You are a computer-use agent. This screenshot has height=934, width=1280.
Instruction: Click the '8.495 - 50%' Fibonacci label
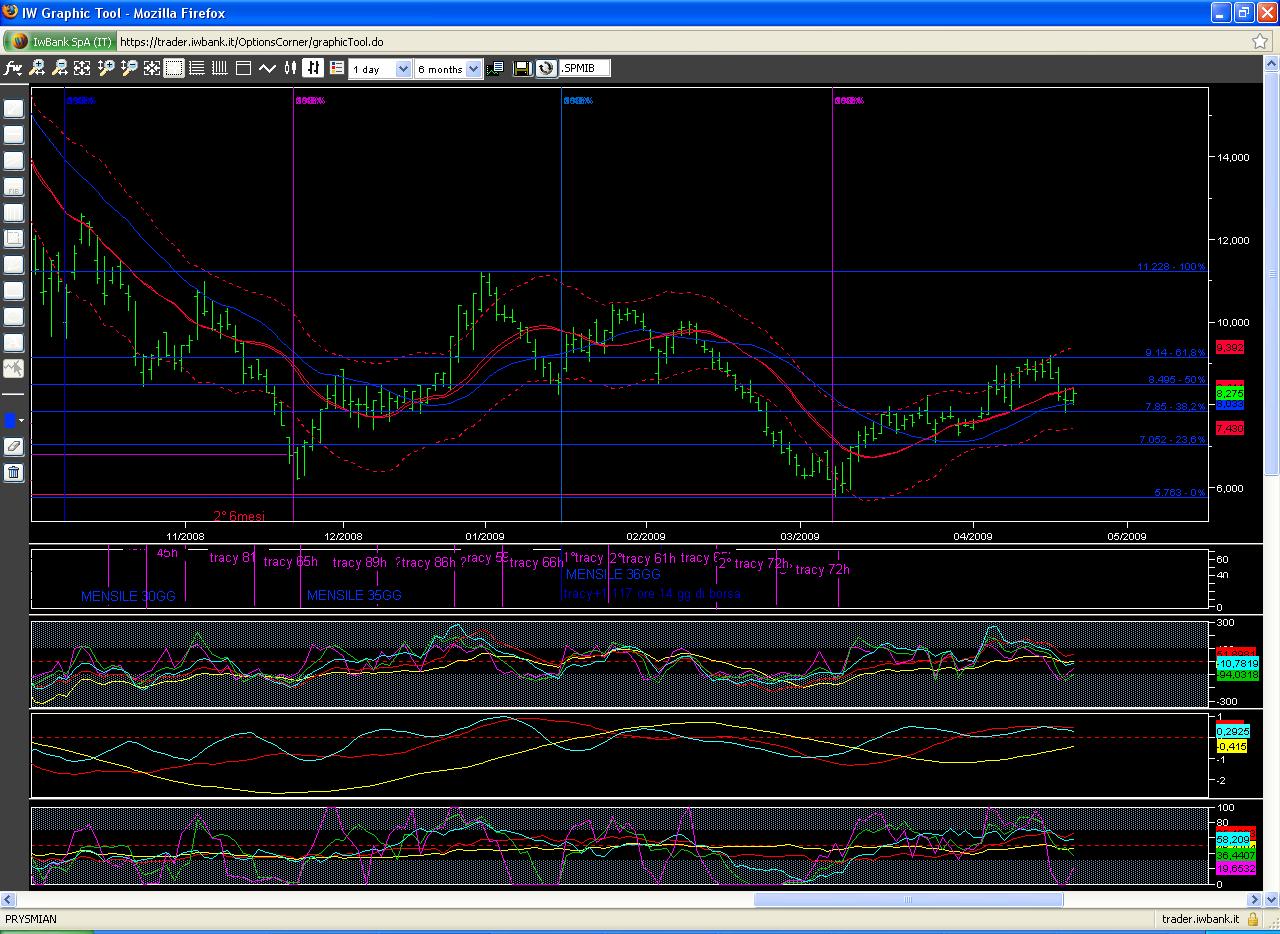[x=1175, y=380]
